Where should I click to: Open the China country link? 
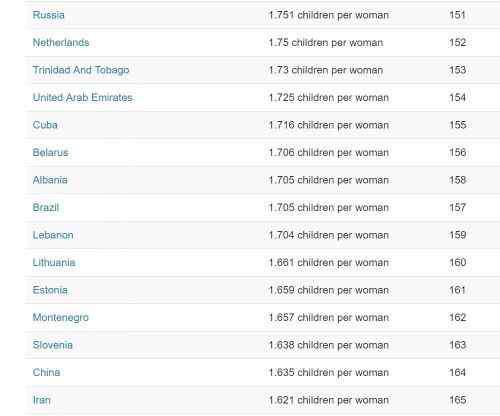coord(46,373)
